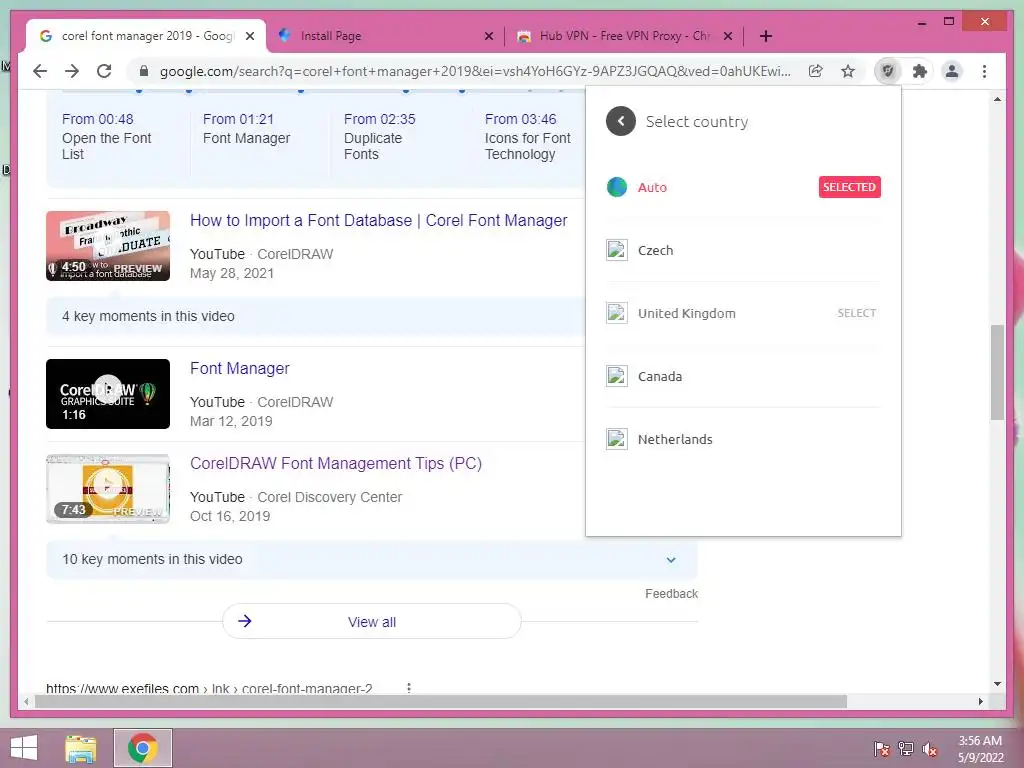
Task: Expand 10 key moments in this video
Action: [372, 560]
